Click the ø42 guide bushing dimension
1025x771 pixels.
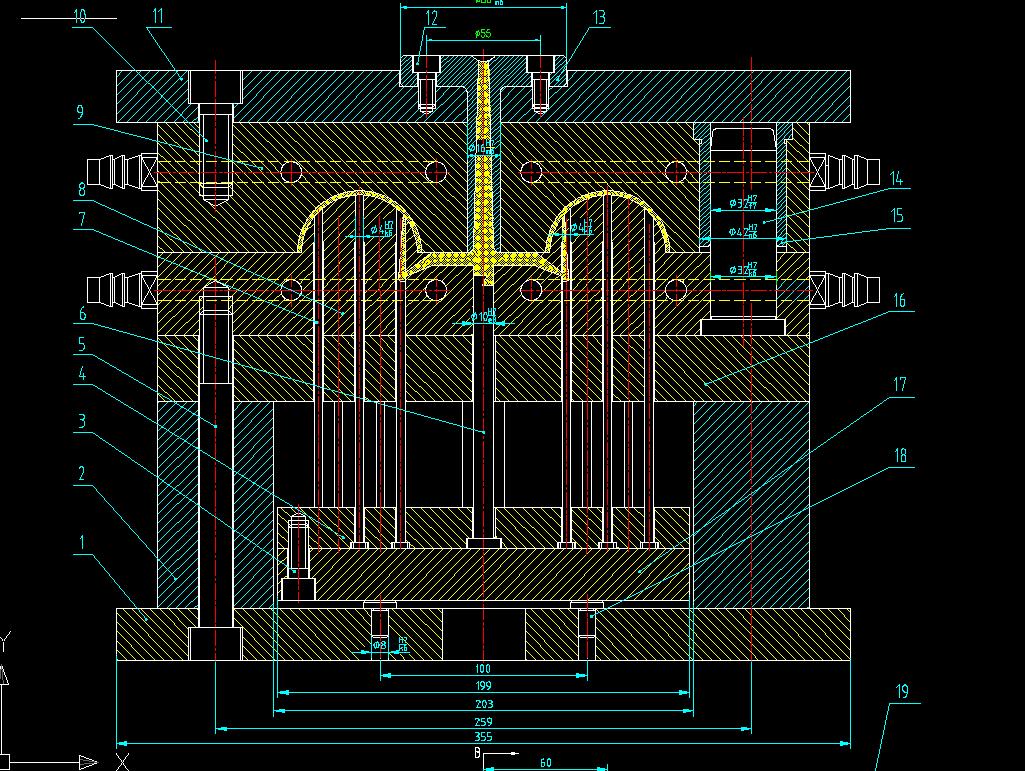point(743,231)
